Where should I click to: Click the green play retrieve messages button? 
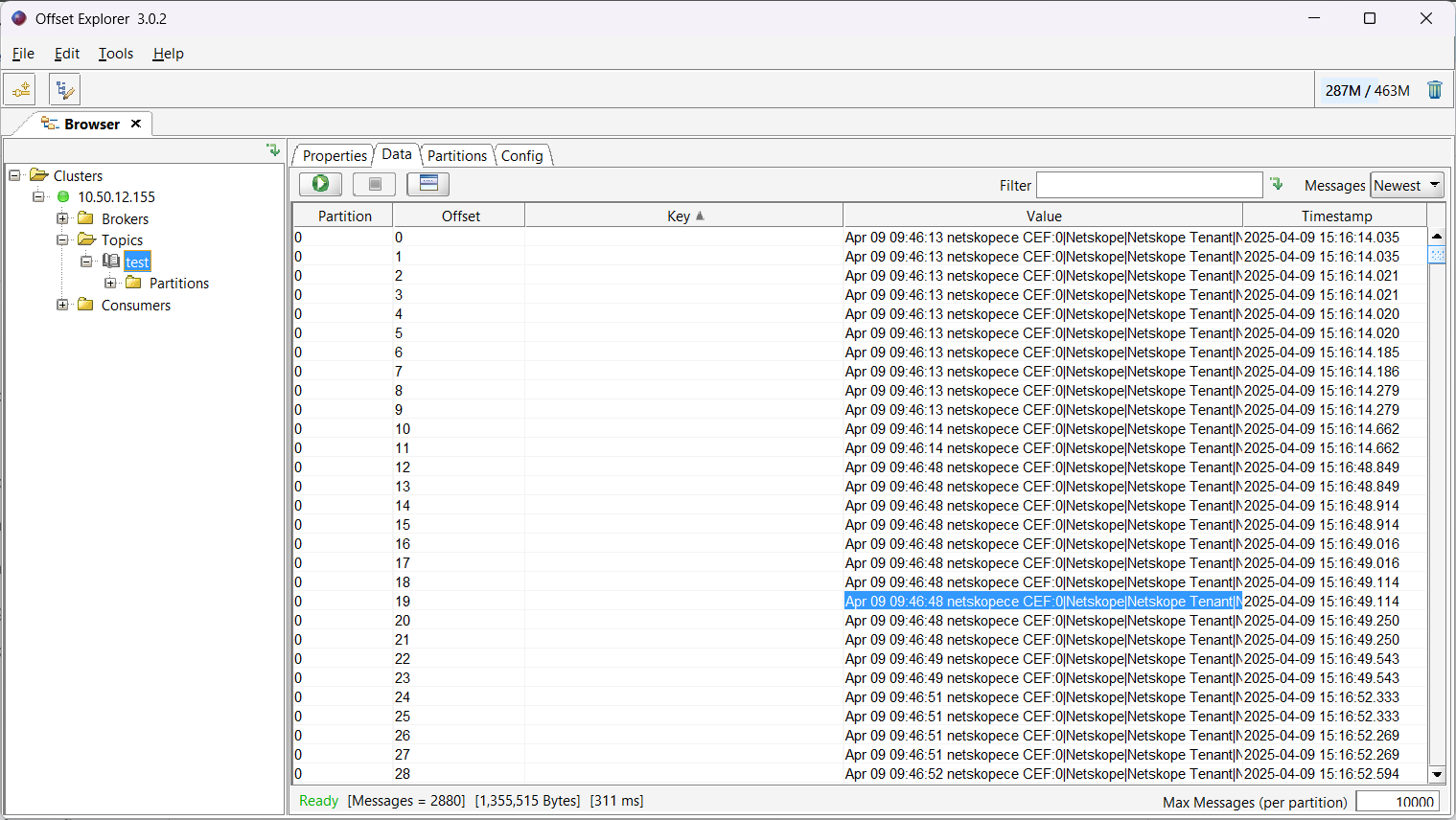[x=320, y=184]
